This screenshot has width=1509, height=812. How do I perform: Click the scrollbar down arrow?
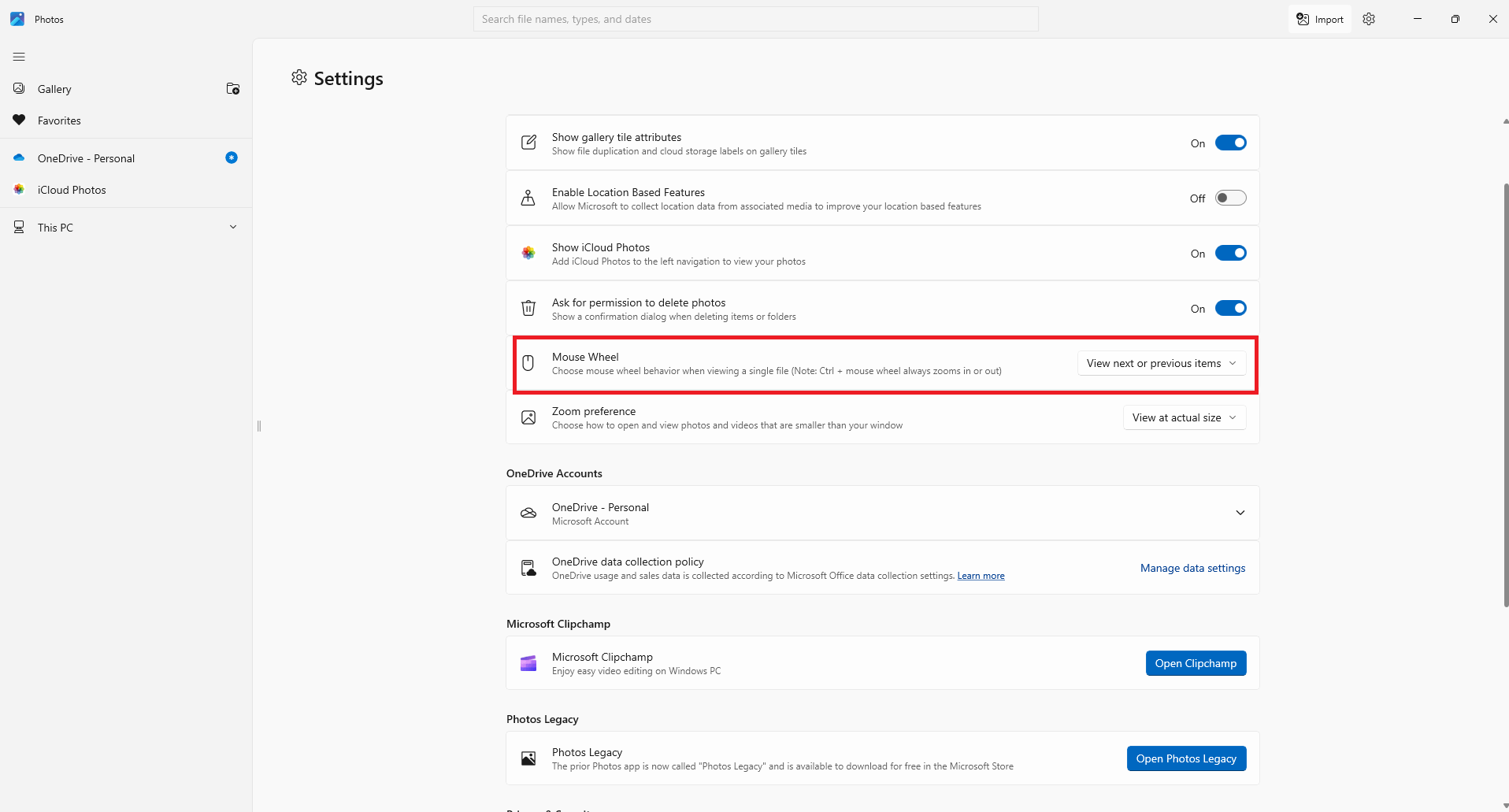click(1506, 806)
